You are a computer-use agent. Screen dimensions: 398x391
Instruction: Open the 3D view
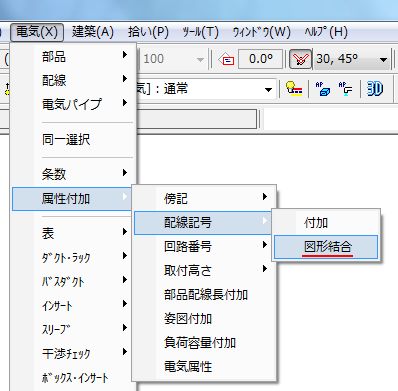[375, 89]
